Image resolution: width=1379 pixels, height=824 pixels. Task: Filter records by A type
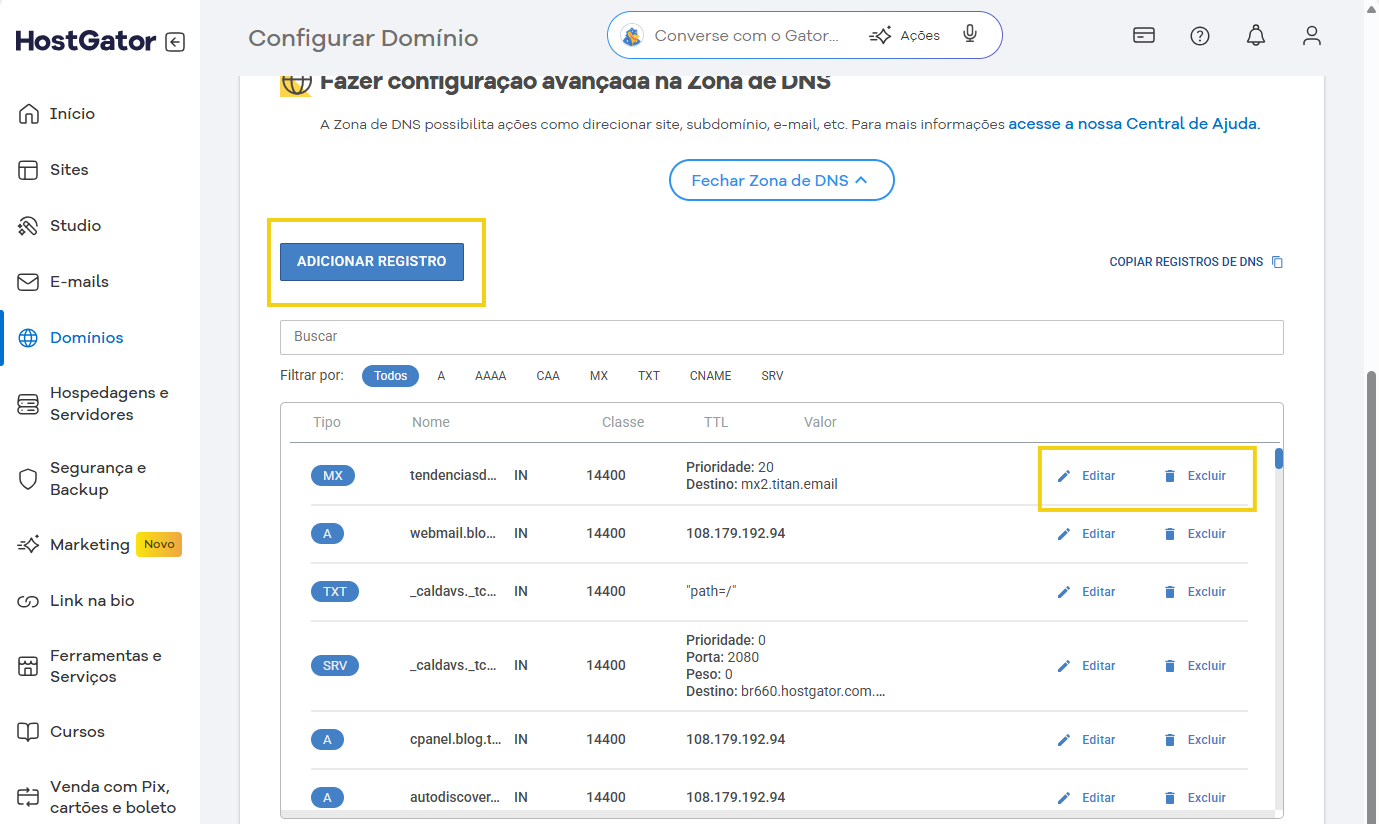point(441,376)
